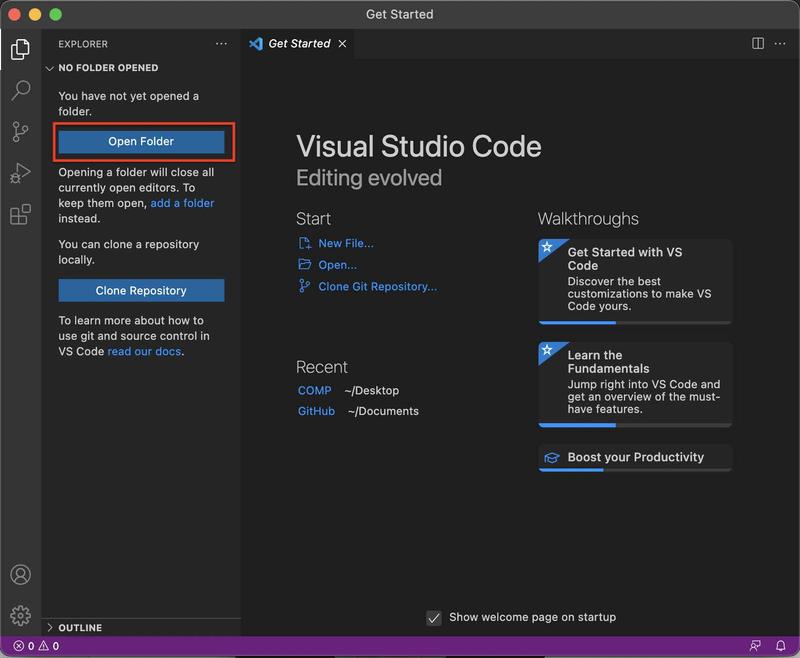The height and width of the screenshot is (658, 800).
Task: Open the Source Control view
Action: [x=20, y=132]
